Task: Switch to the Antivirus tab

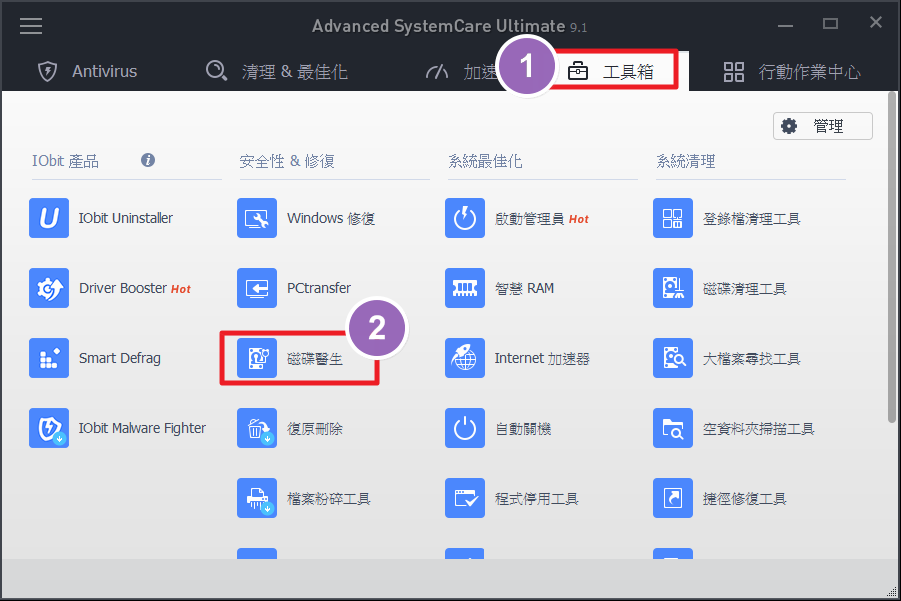Action: click(x=88, y=71)
